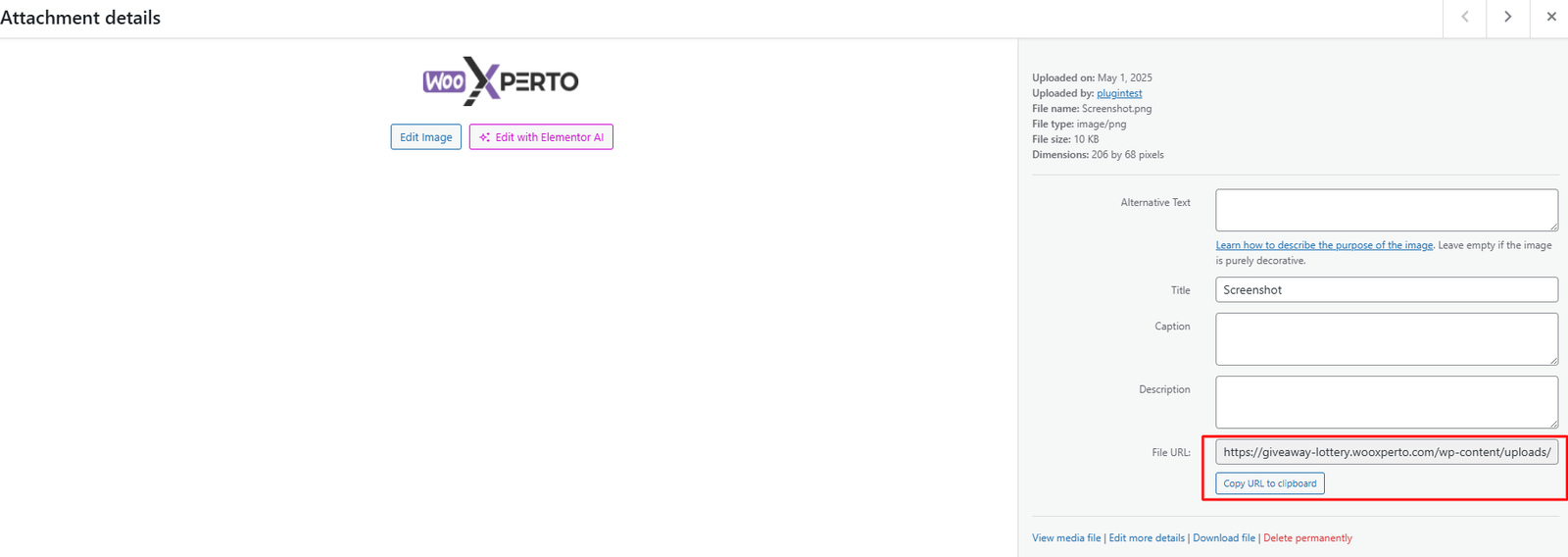Open the Edit more details link
Viewport: 1568px width, 557px height.
point(1146,537)
